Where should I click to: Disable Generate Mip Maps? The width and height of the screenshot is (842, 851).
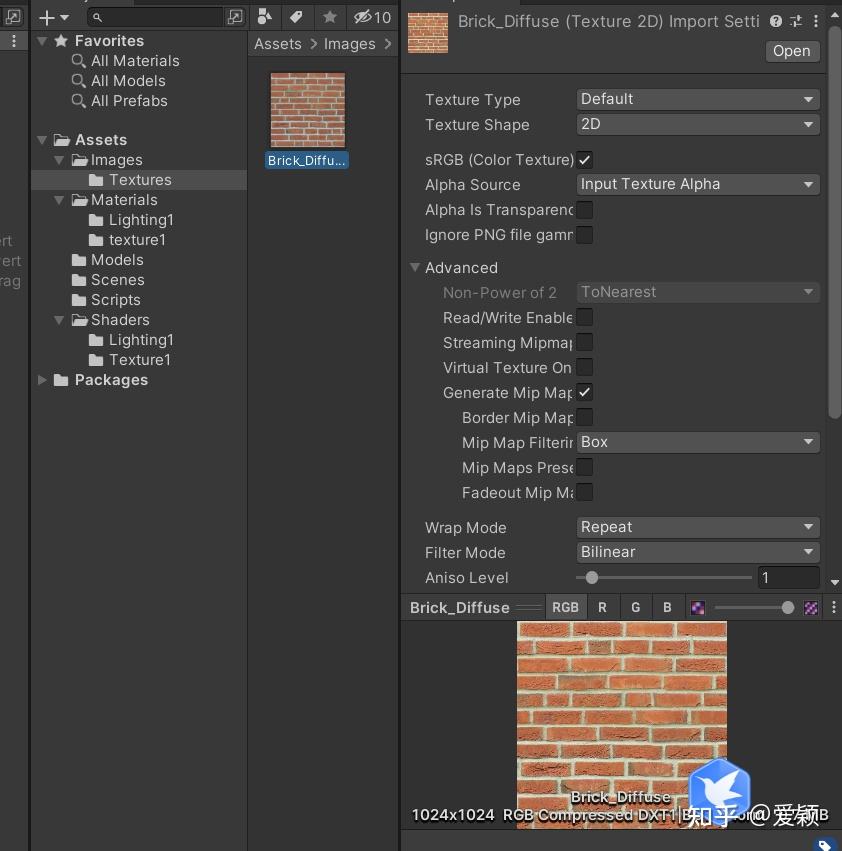[585, 392]
